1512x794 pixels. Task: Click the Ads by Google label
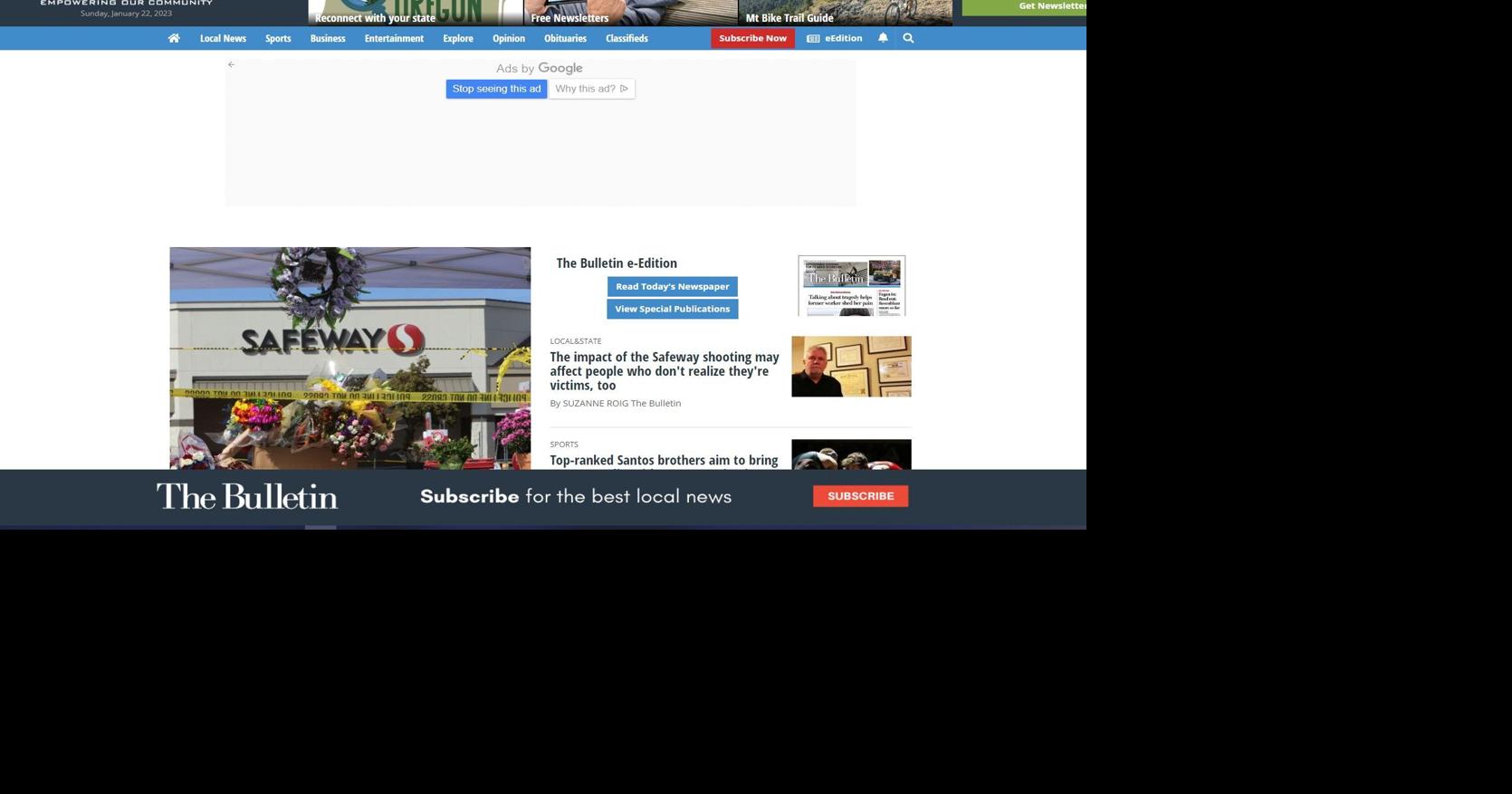[x=540, y=68]
